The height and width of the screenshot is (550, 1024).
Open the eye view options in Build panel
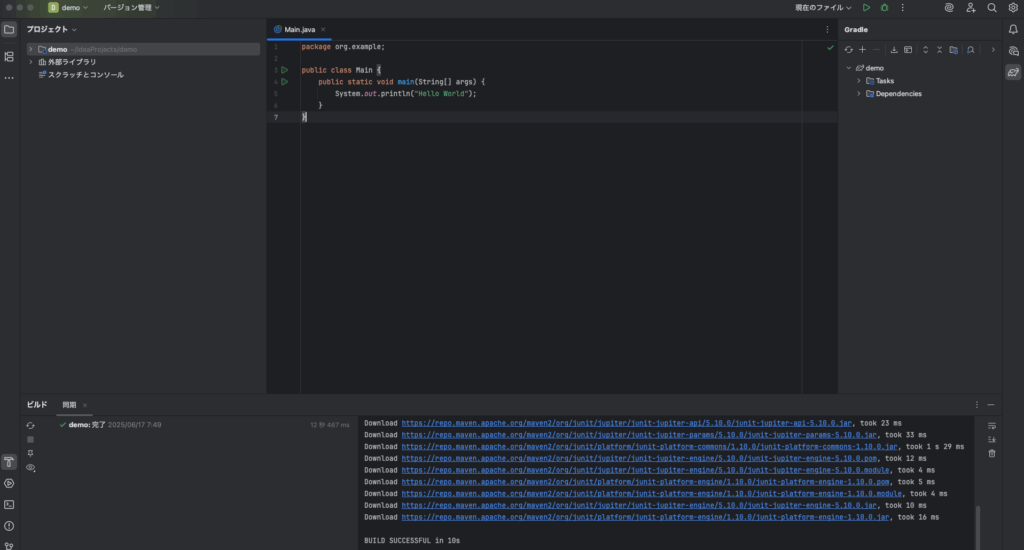click(30, 468)
